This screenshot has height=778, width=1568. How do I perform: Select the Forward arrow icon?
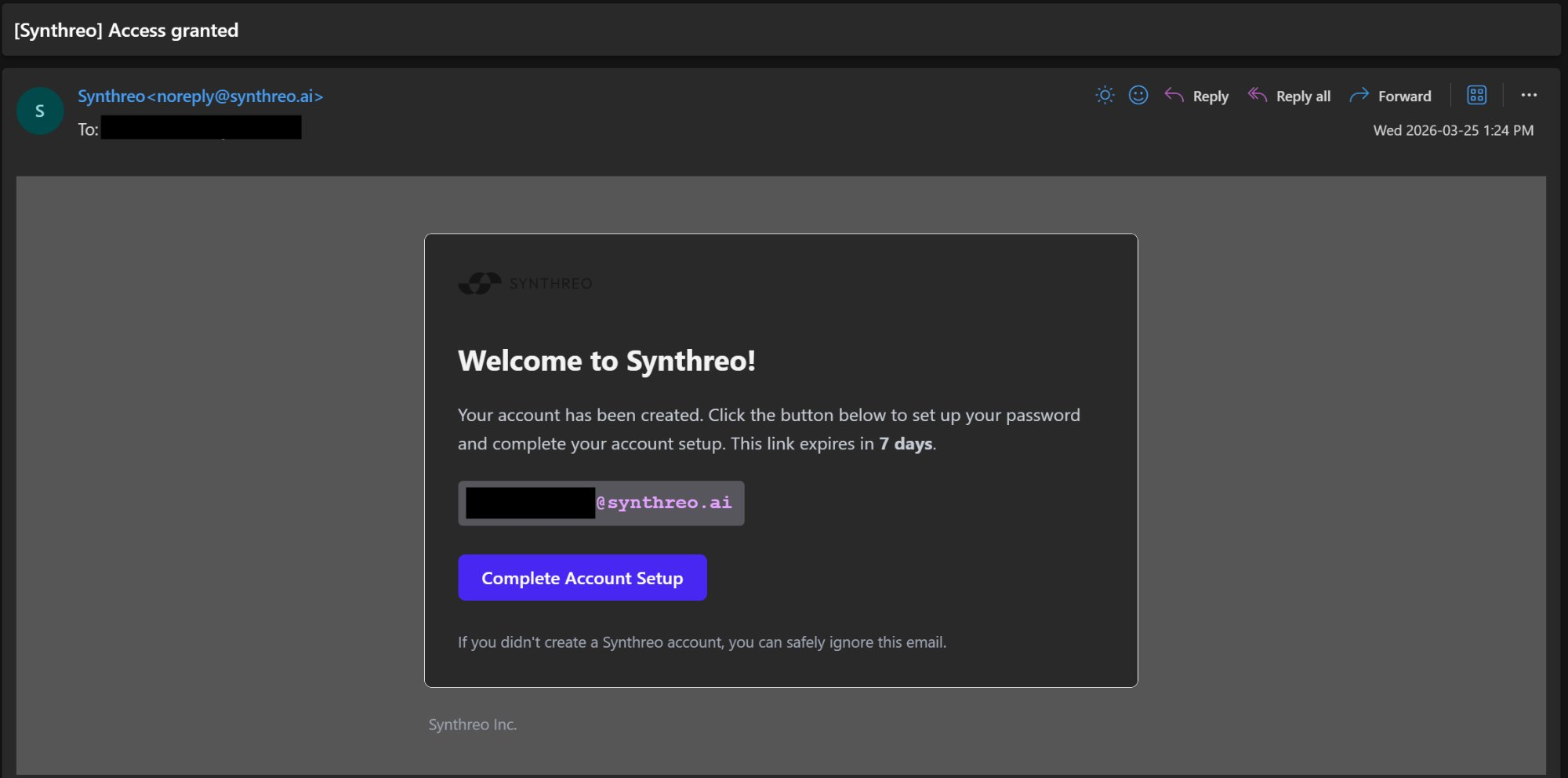pyautogui.click(x=1359, y=95)
